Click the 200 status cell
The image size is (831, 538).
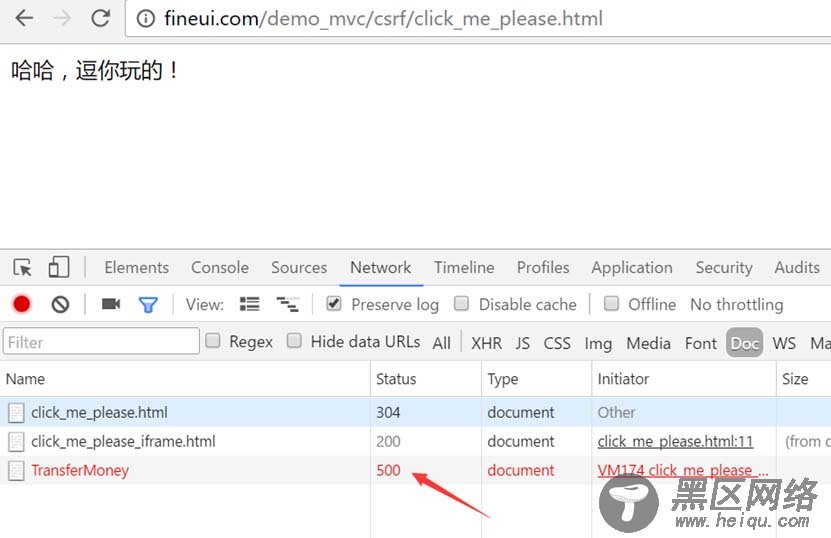click(x=388, y=442)
